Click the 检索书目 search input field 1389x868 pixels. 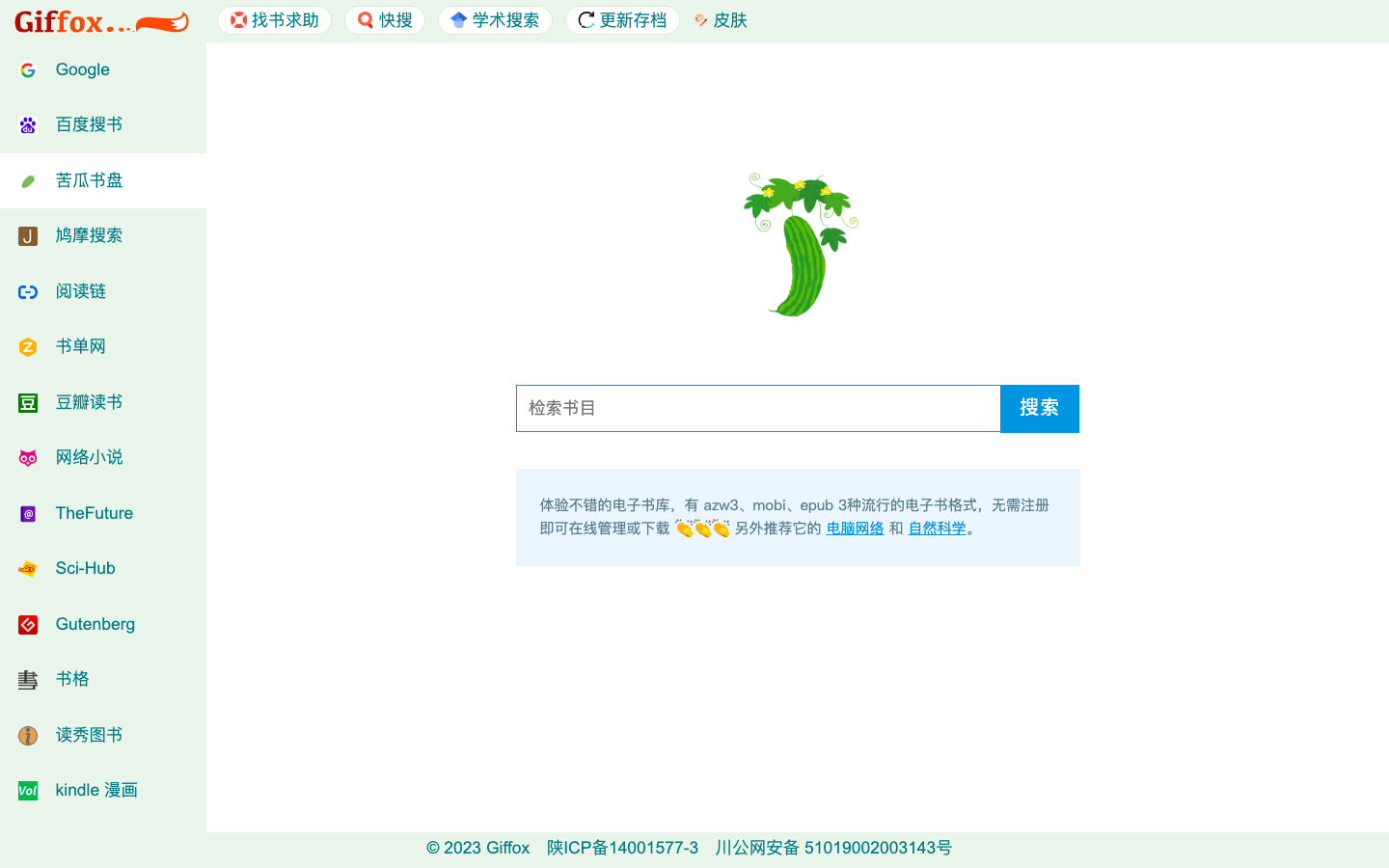click(x=758, y=408)
